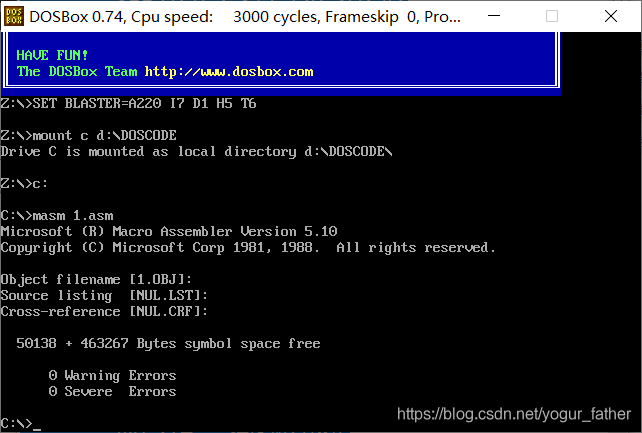The image size is (642, 433).
Task: Click the 'Source listing [NUL.LST]' line
Action: [x=104, y=295]
